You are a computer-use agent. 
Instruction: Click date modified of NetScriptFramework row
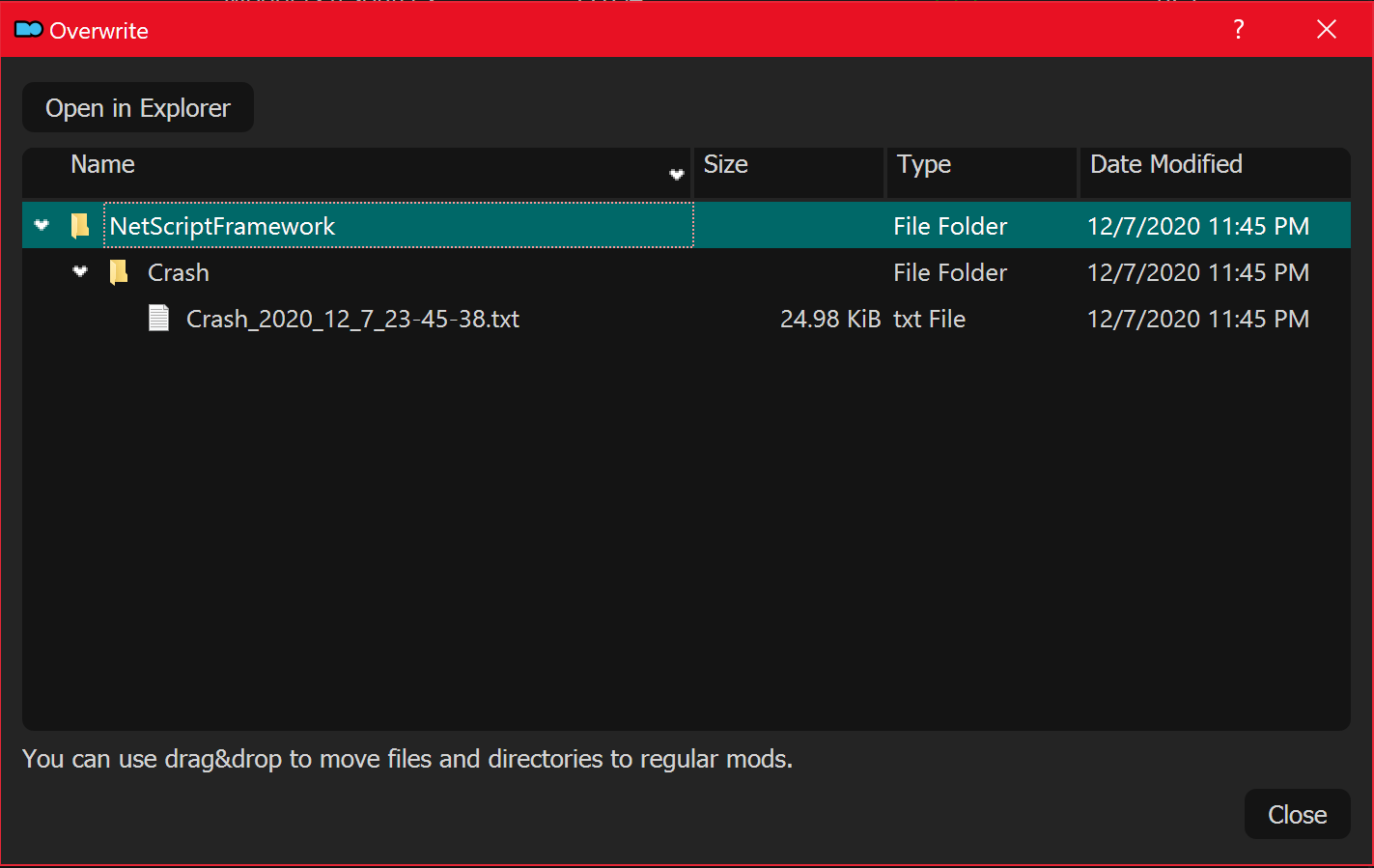1198,226
